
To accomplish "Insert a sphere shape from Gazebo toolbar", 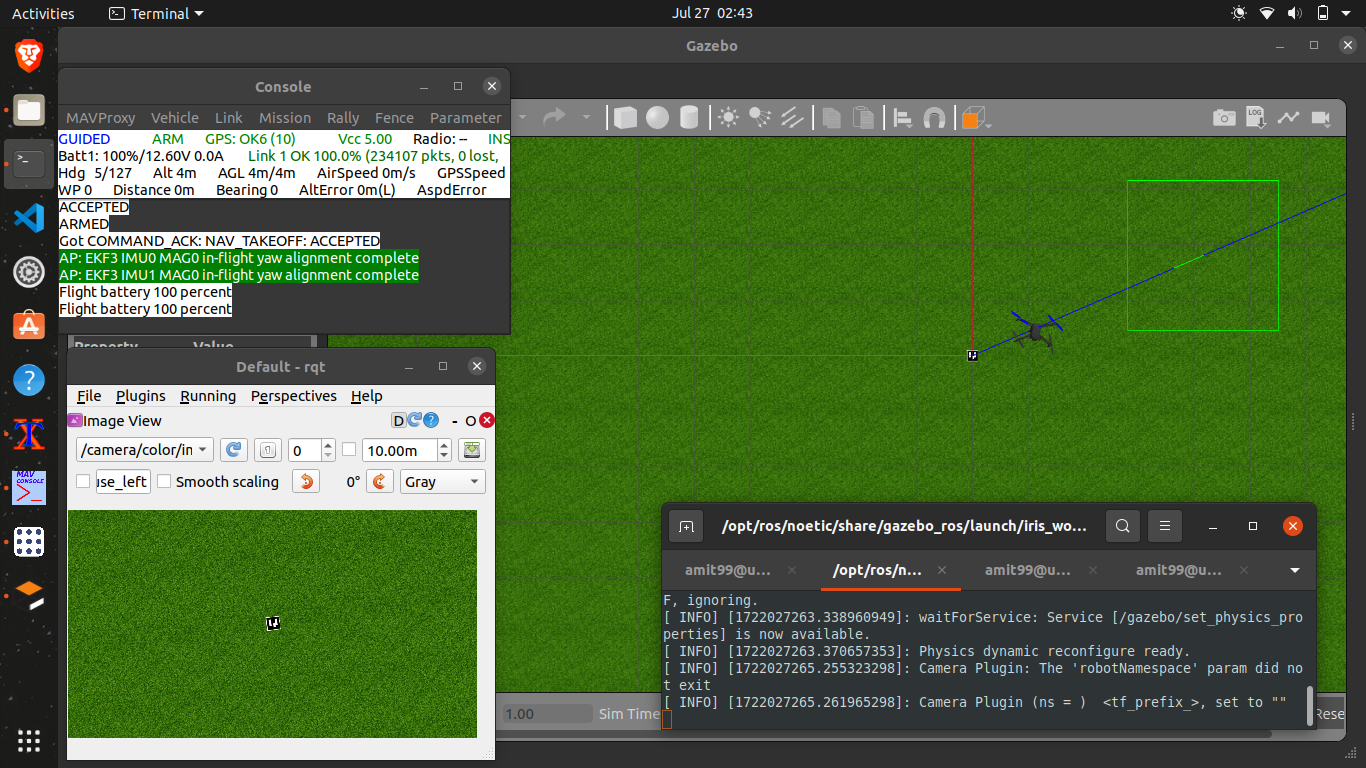I will click(x=657, y=118).
